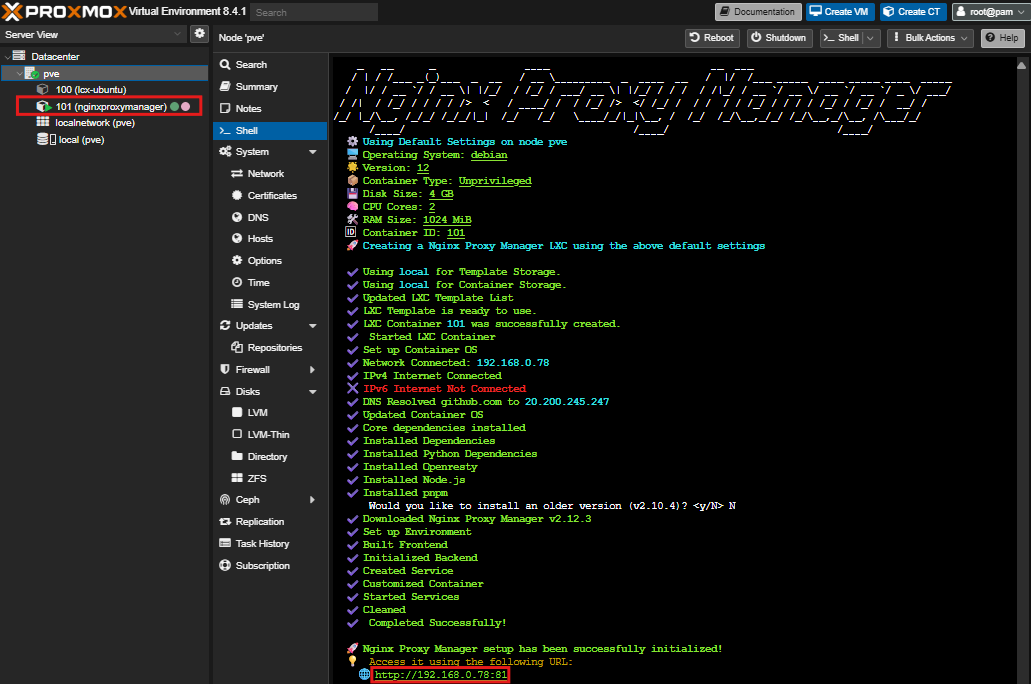Viewport: 1031px width, 684px height.
Task: Click the Datacenter server icon
Action: tap(19, 56)
